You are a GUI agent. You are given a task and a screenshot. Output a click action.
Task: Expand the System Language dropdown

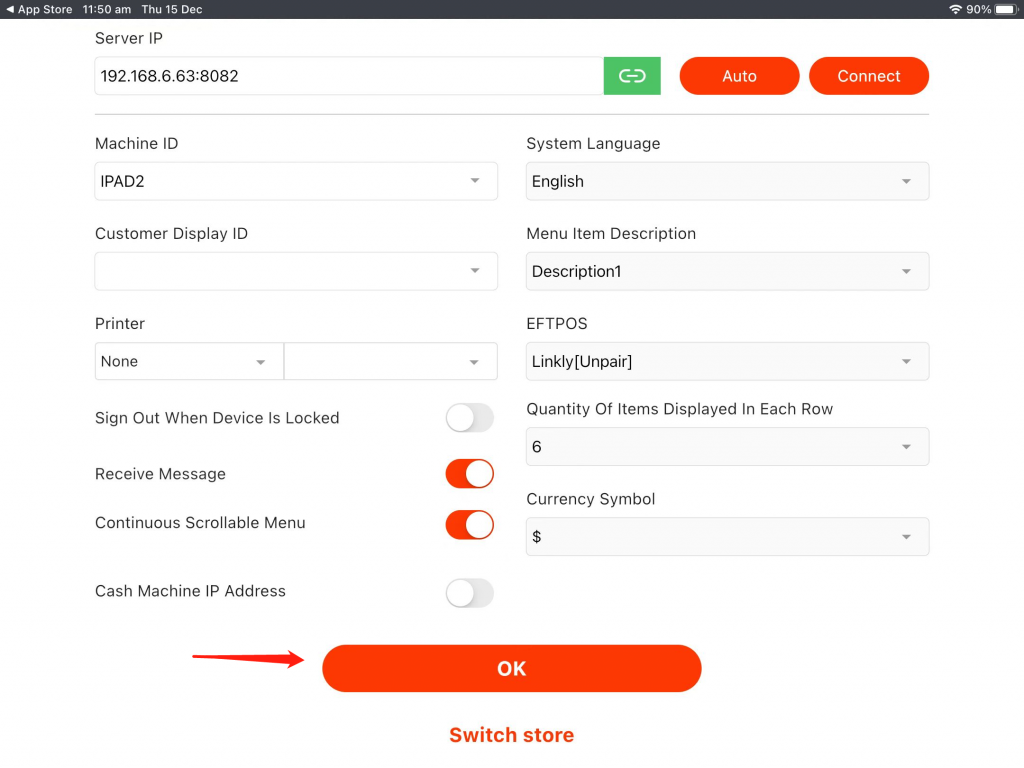coord(727,181)
